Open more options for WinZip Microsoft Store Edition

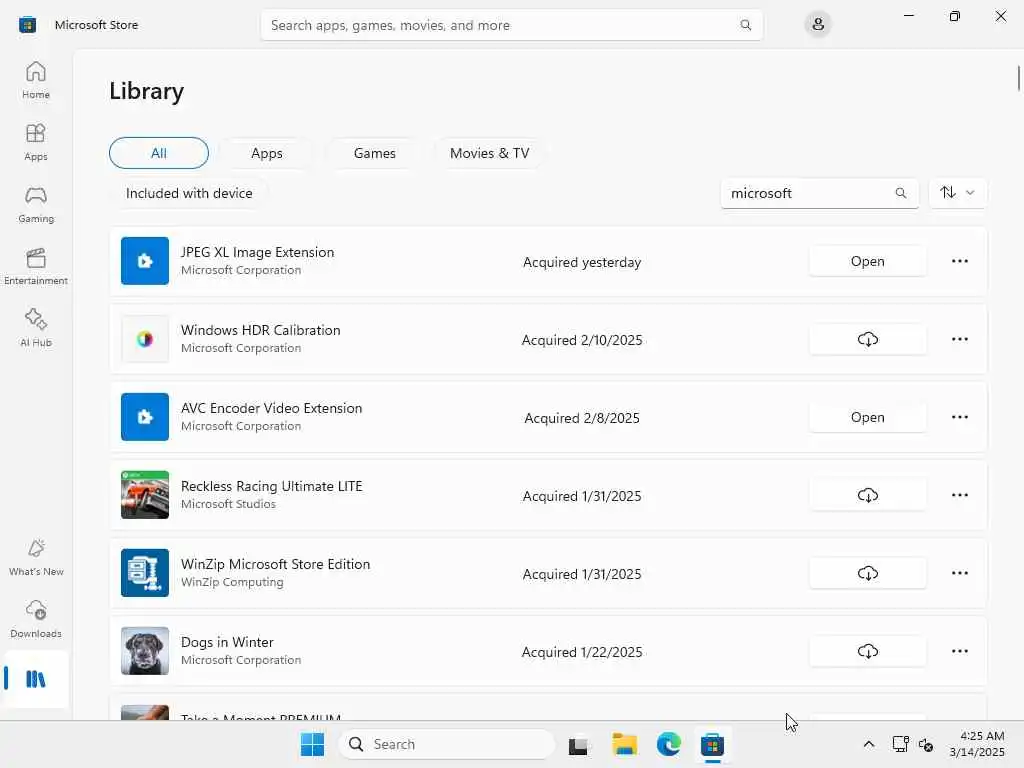click(x=959, y=573)
